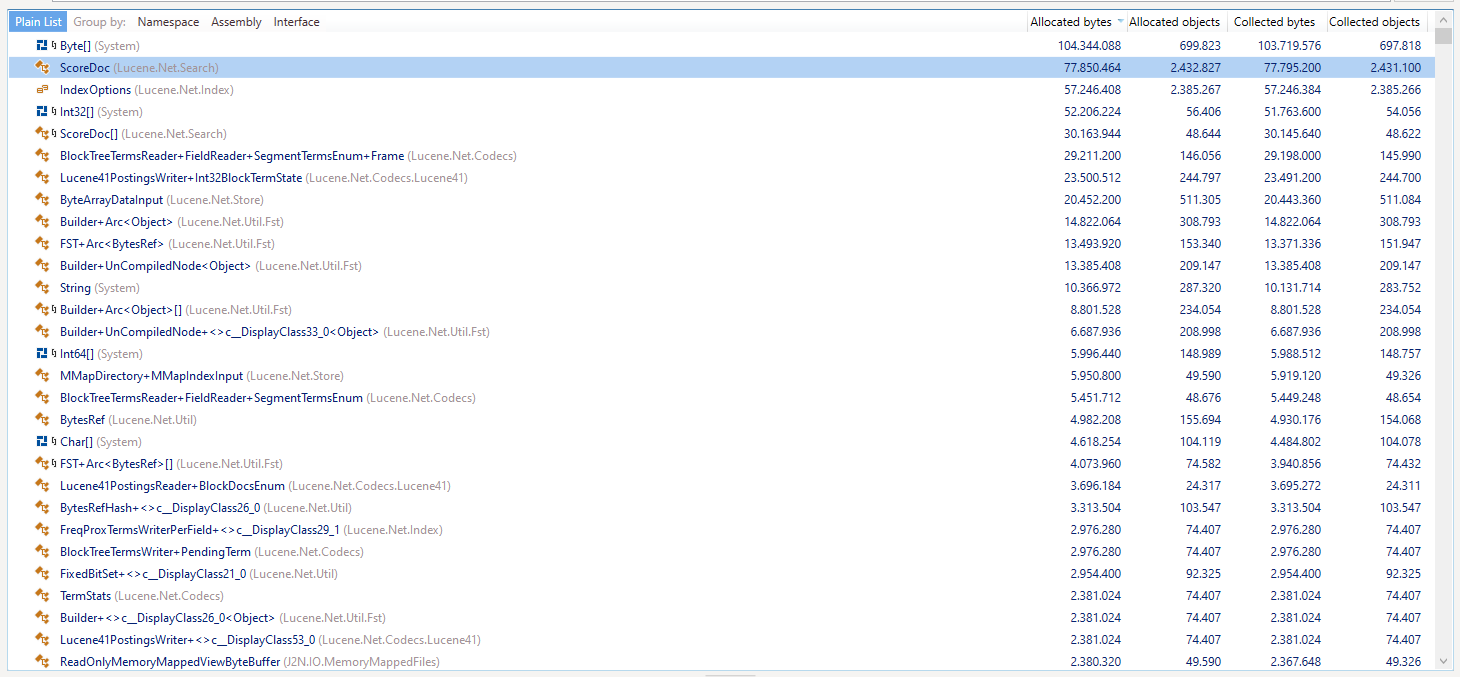Click the 283.752 collected objects value
This screenshot has height=677, width=1460.
tap(1400, 288)
